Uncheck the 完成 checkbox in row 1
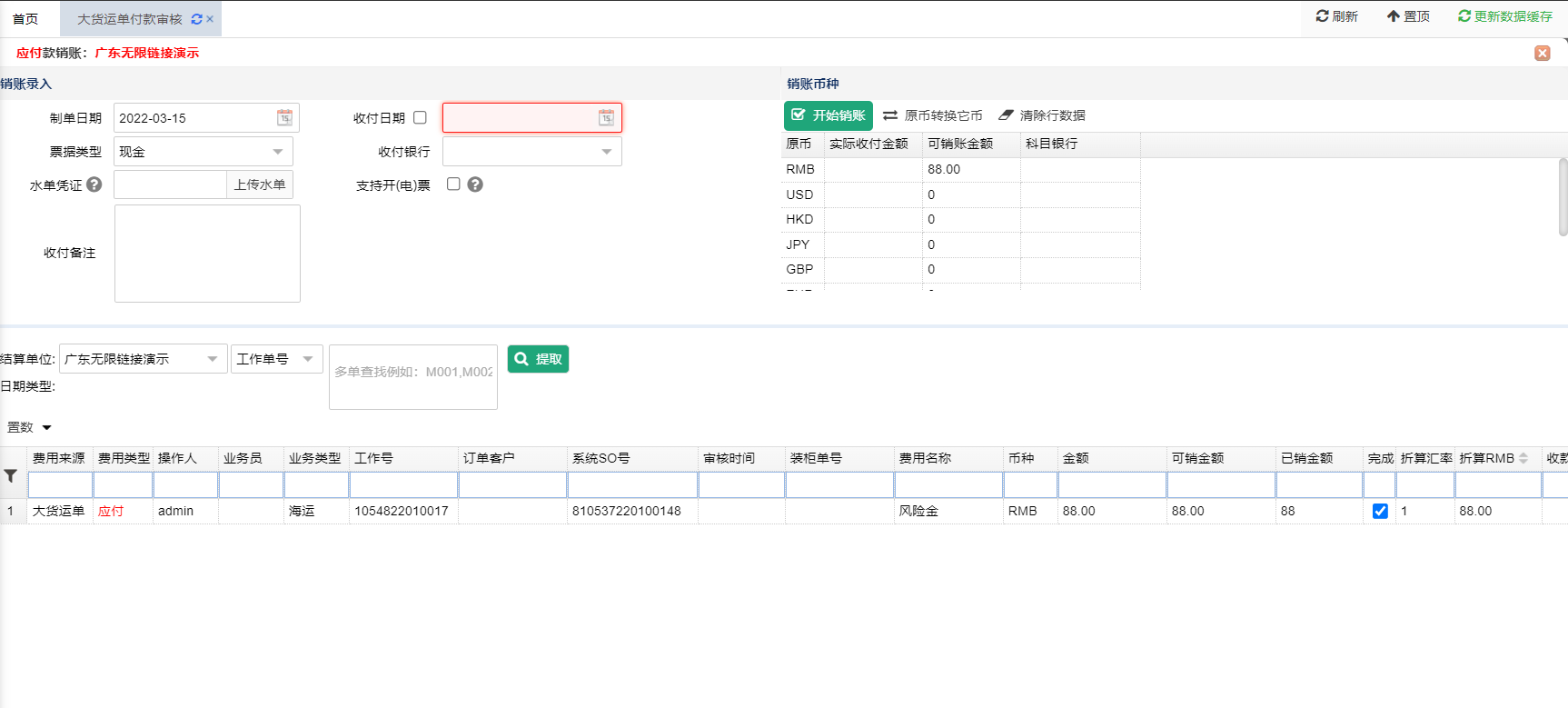The image size is (1568, 708). tap(1379, 511)
